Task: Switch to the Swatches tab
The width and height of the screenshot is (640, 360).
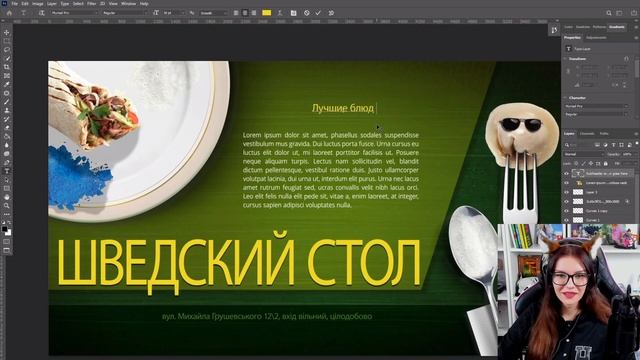Action: 583,27
